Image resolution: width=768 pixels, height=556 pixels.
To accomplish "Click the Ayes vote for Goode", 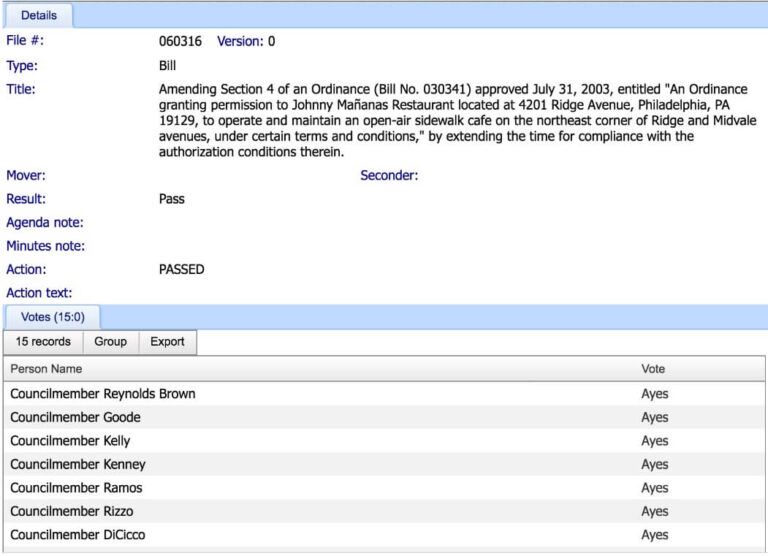I will [x=655, y=417].
